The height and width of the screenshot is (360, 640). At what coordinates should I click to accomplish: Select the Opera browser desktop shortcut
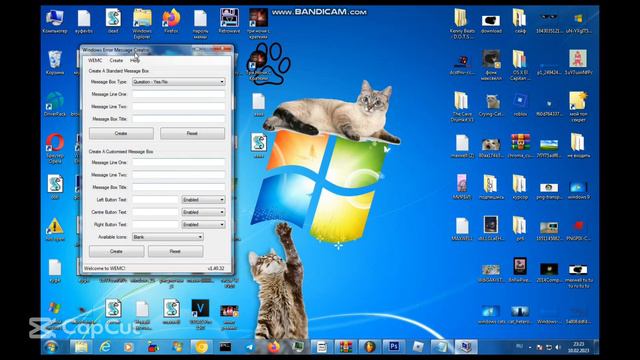click(55, 149)
